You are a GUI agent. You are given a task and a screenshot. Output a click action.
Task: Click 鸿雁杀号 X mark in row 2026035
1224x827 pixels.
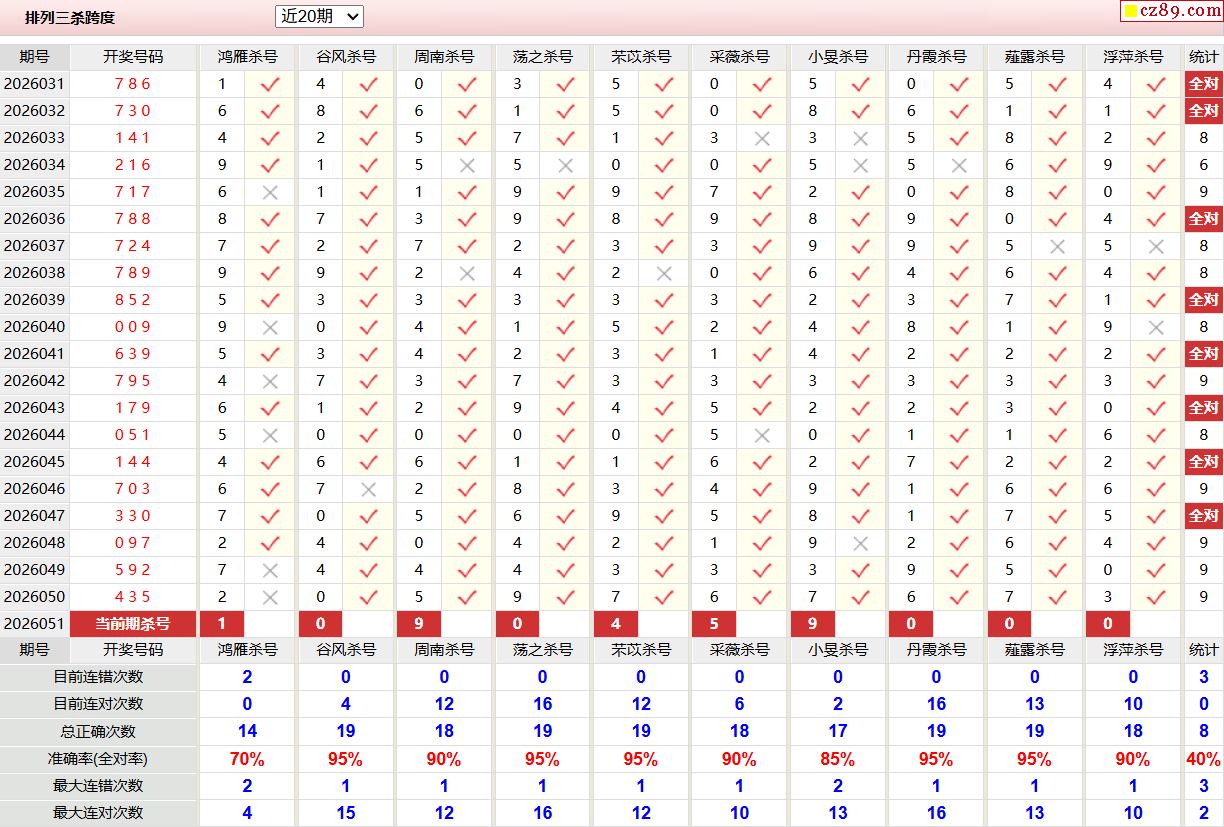click(x=269, y=192)
